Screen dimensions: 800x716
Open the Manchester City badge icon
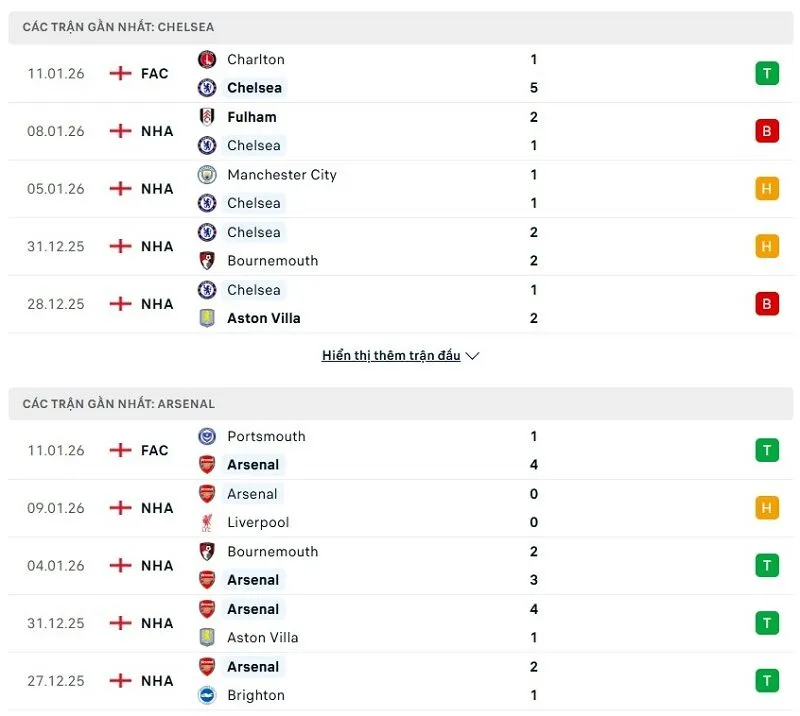click(x=206, y=174)
